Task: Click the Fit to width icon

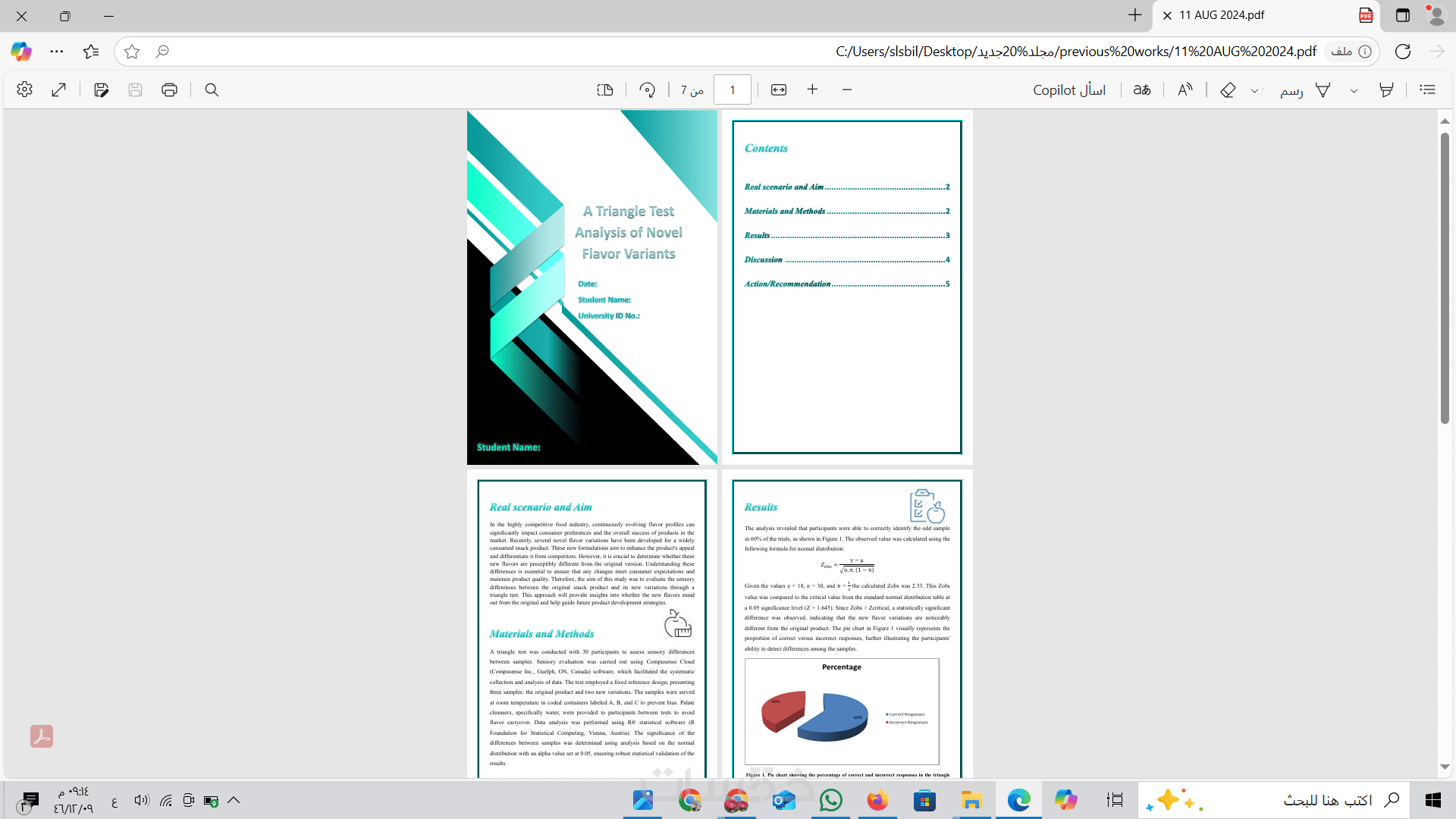Action: (779, 90)
